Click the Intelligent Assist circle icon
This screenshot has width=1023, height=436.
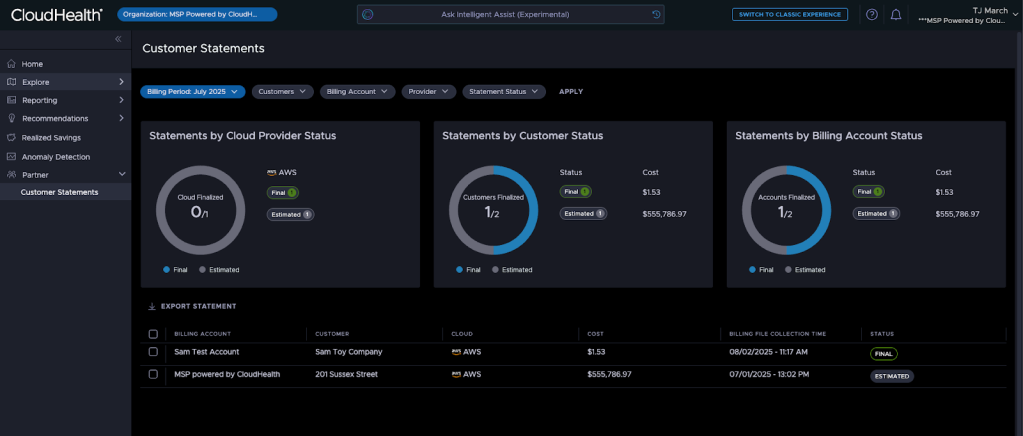[x=368, y=14]
